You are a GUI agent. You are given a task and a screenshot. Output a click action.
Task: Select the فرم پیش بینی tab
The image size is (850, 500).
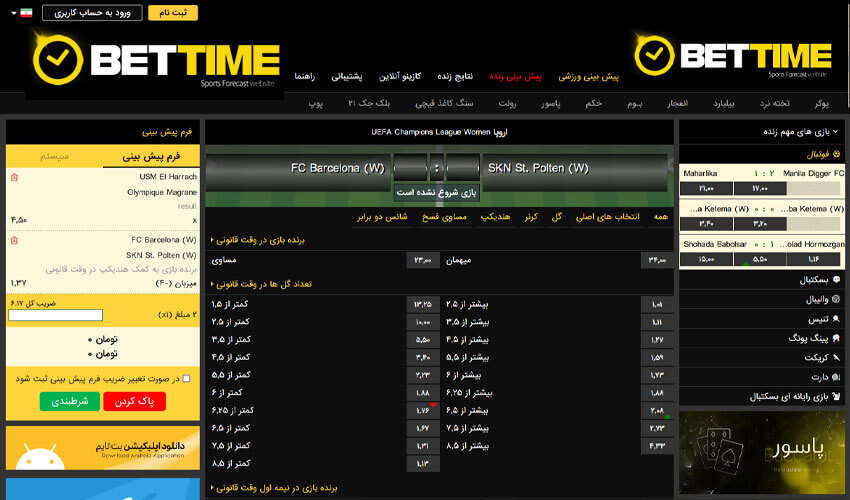[x=151, y=156]
